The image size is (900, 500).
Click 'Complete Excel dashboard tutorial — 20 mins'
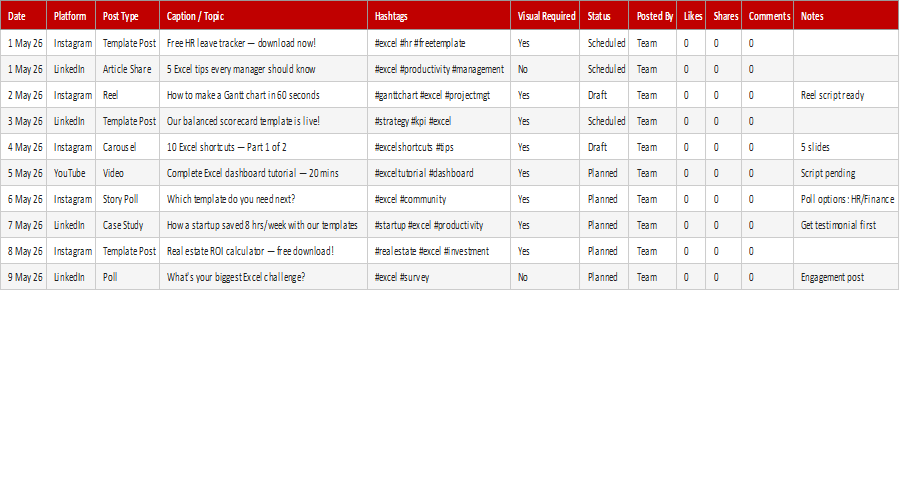263,173
